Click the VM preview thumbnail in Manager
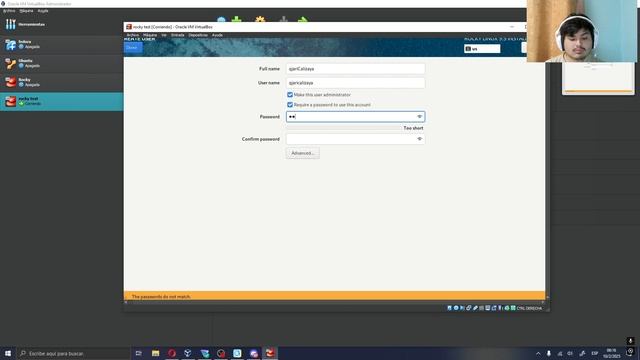This screenshot has height=360, width=640. point(598,78)
